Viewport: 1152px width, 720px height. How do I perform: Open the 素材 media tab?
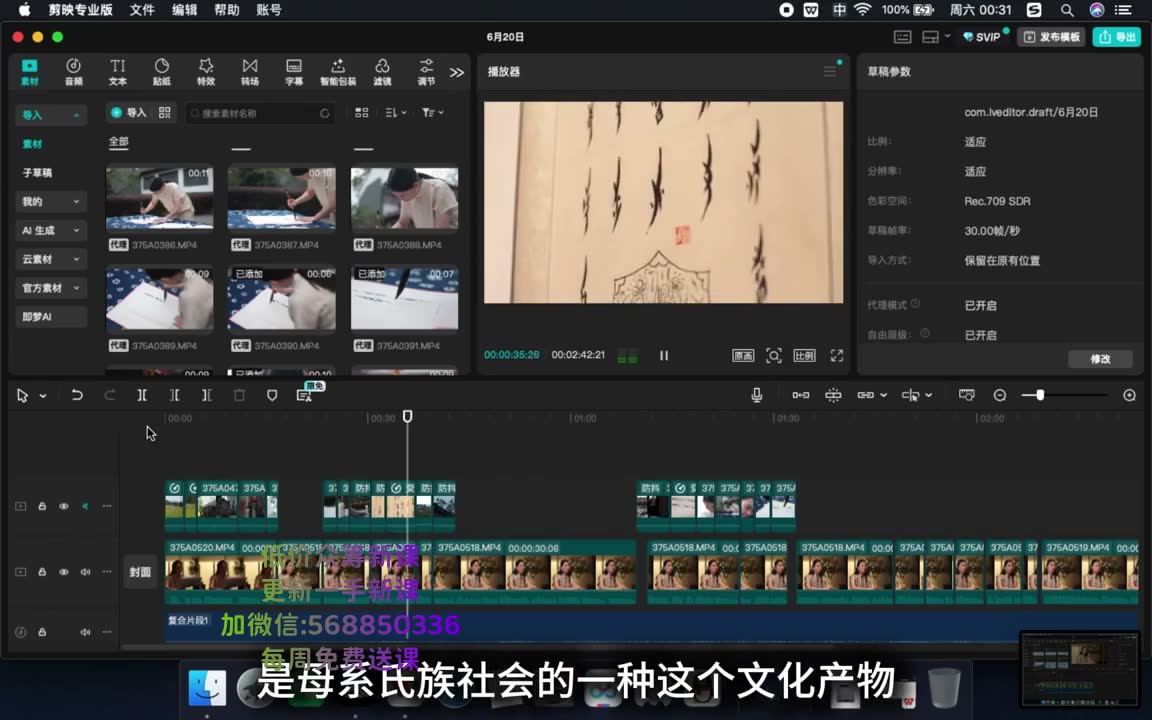[x=29, y=72]
